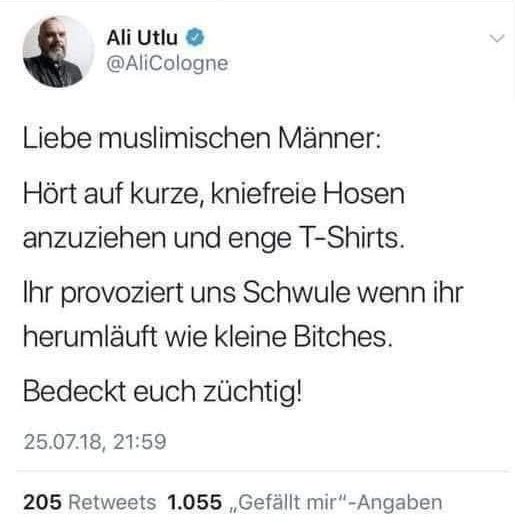Click the sentence "Bedeckt euch züchtig!"
Screen dimensions: 515x523
pyautogui.click(x=163, y=392)
